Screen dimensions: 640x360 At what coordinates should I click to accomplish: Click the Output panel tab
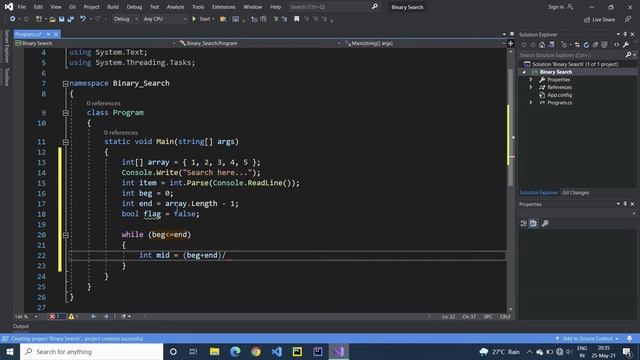coord(21,326)
